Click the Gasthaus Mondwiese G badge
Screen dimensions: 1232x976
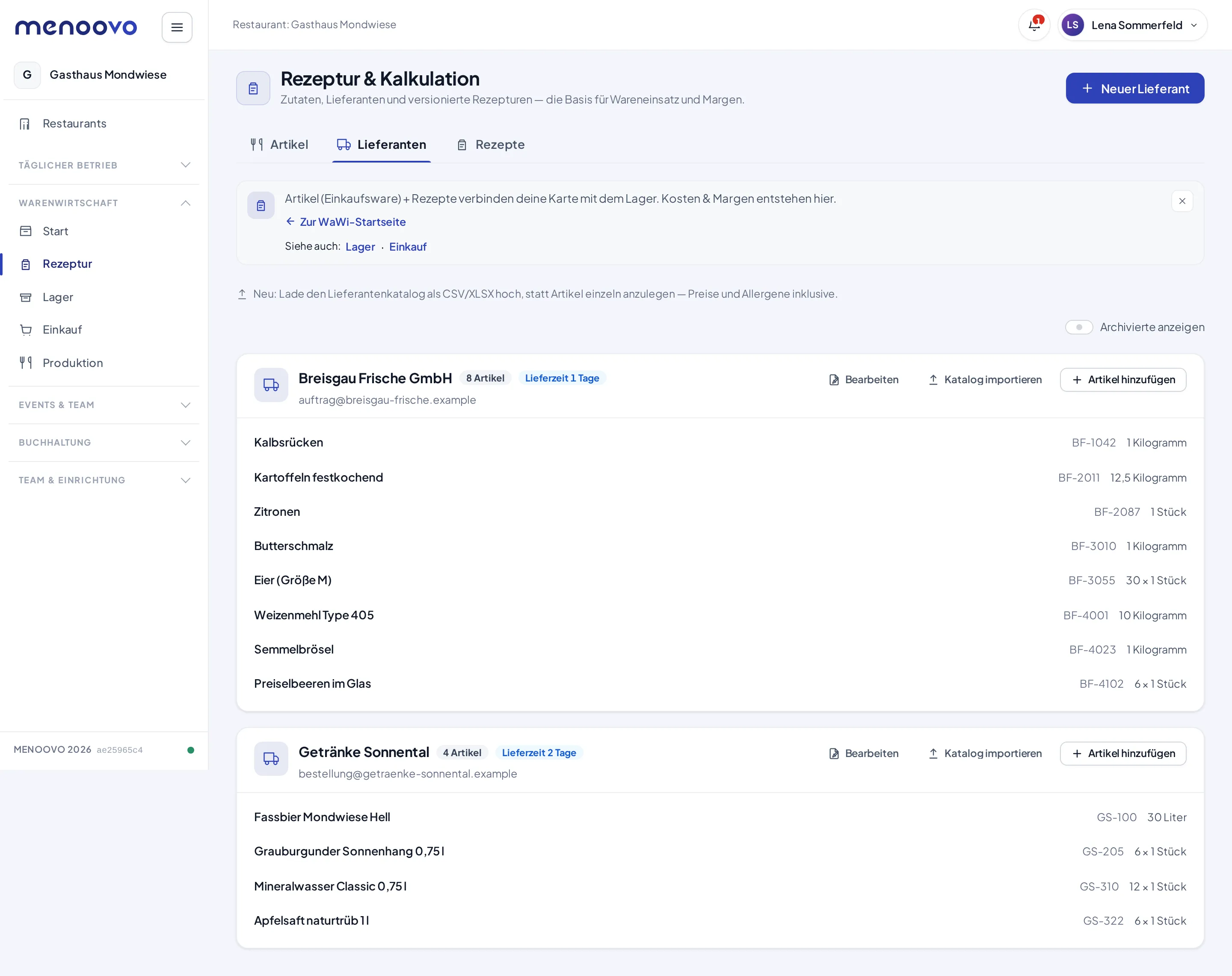point(27,75)
